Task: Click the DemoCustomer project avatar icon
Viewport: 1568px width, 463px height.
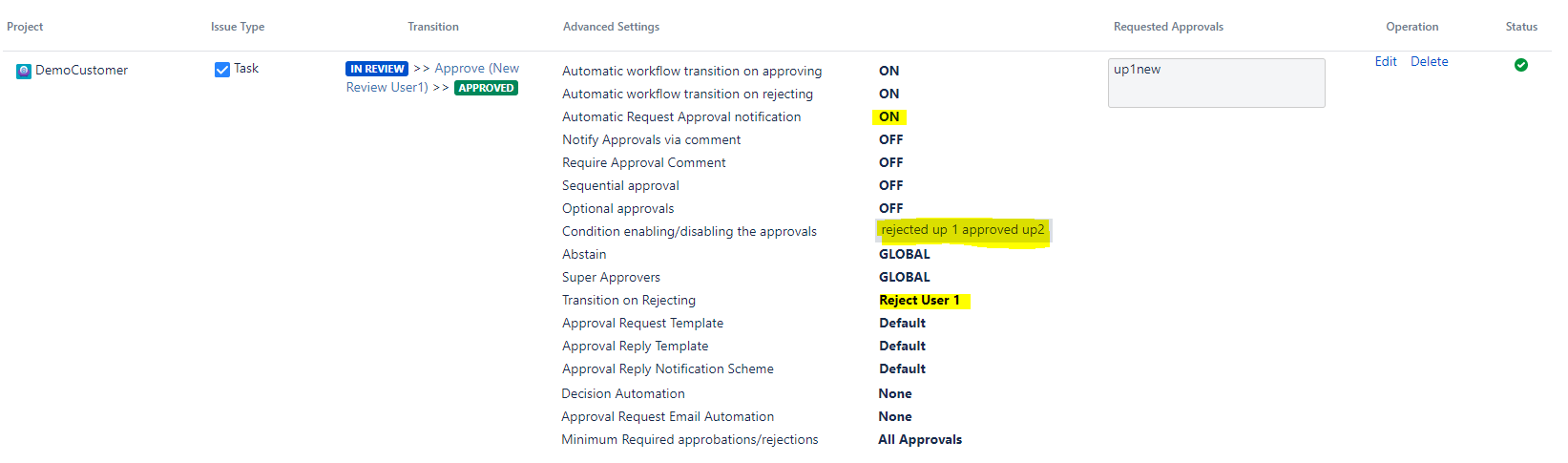Action: [x=24, y=71]
